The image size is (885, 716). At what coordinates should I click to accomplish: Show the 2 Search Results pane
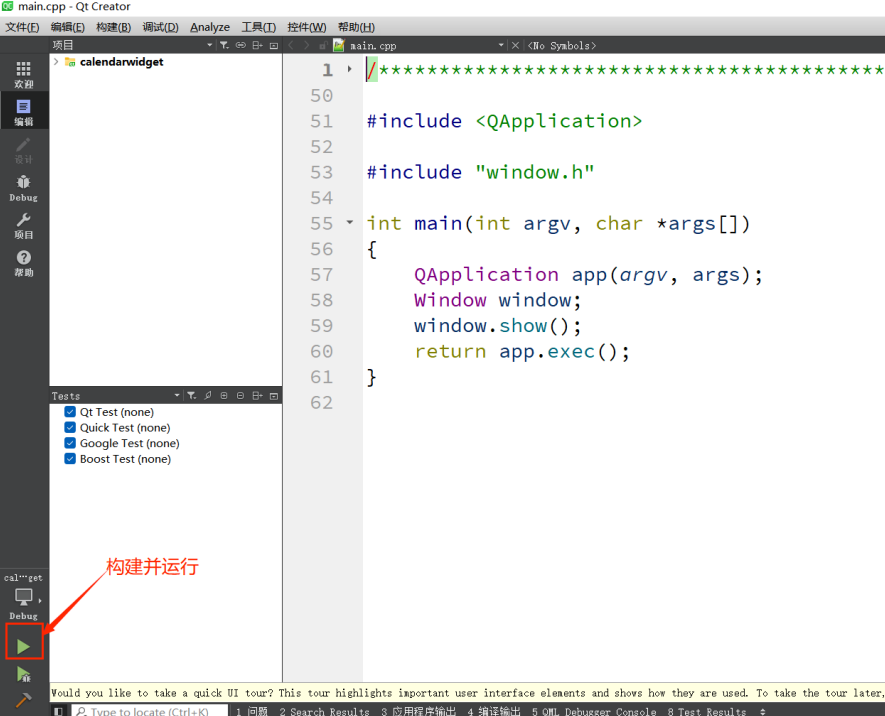click(325, 711)
